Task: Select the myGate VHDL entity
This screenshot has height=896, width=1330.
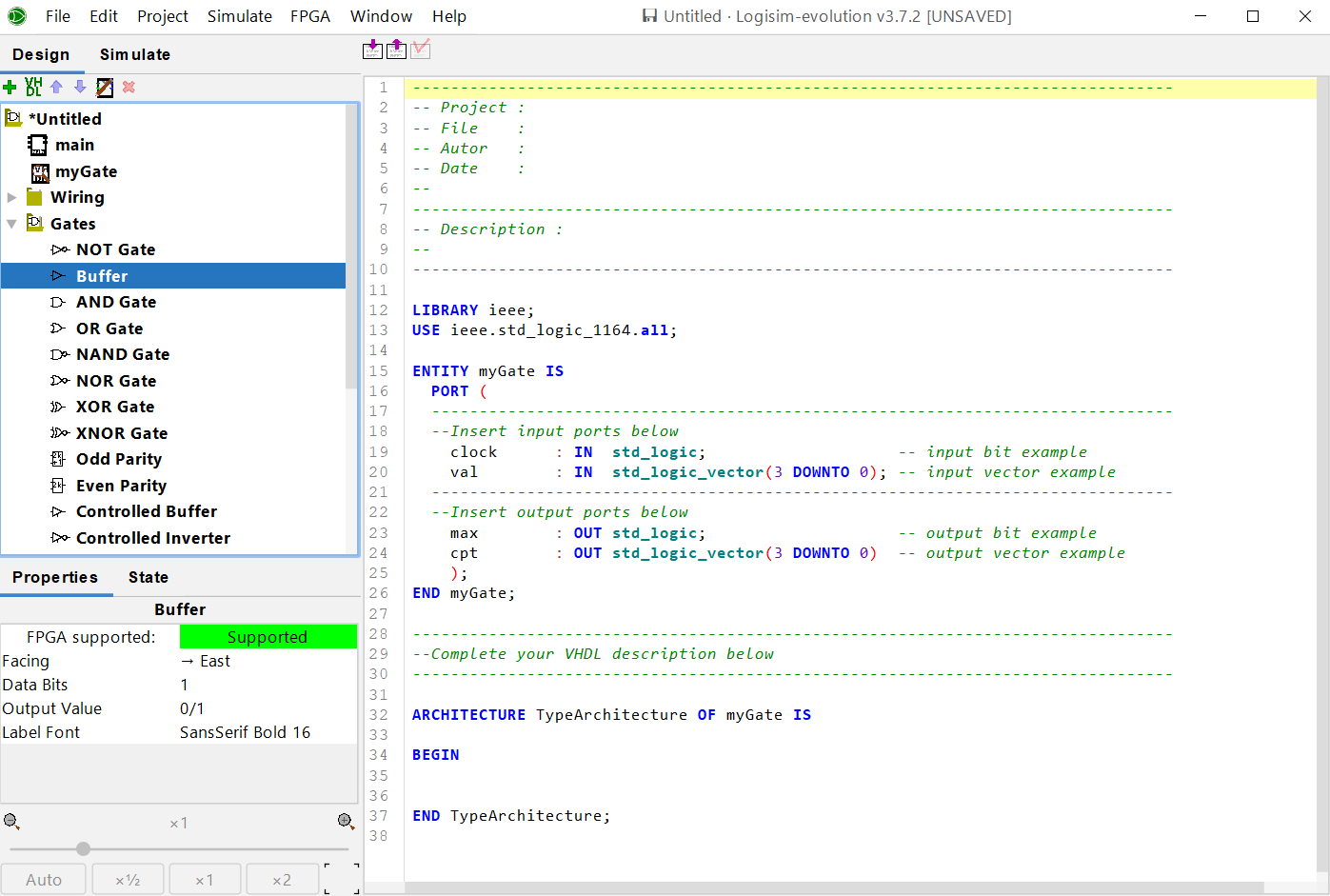Action: (x=86, y=171)
